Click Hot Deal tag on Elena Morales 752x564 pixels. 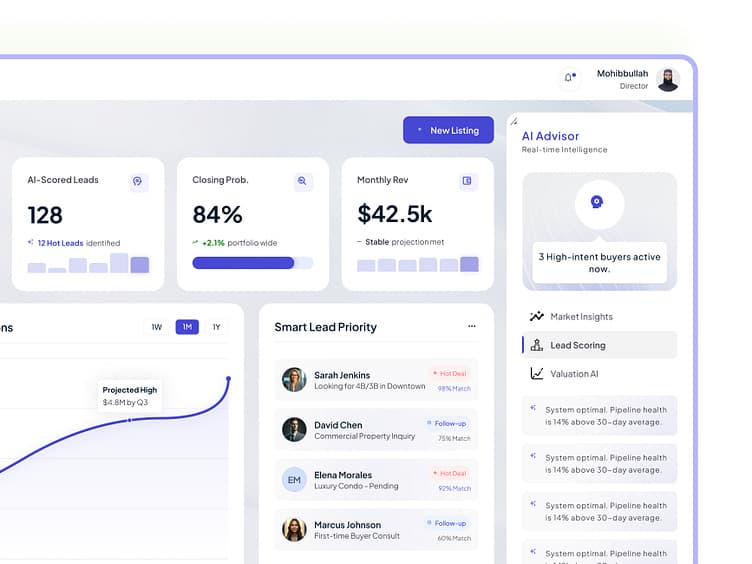450,473
